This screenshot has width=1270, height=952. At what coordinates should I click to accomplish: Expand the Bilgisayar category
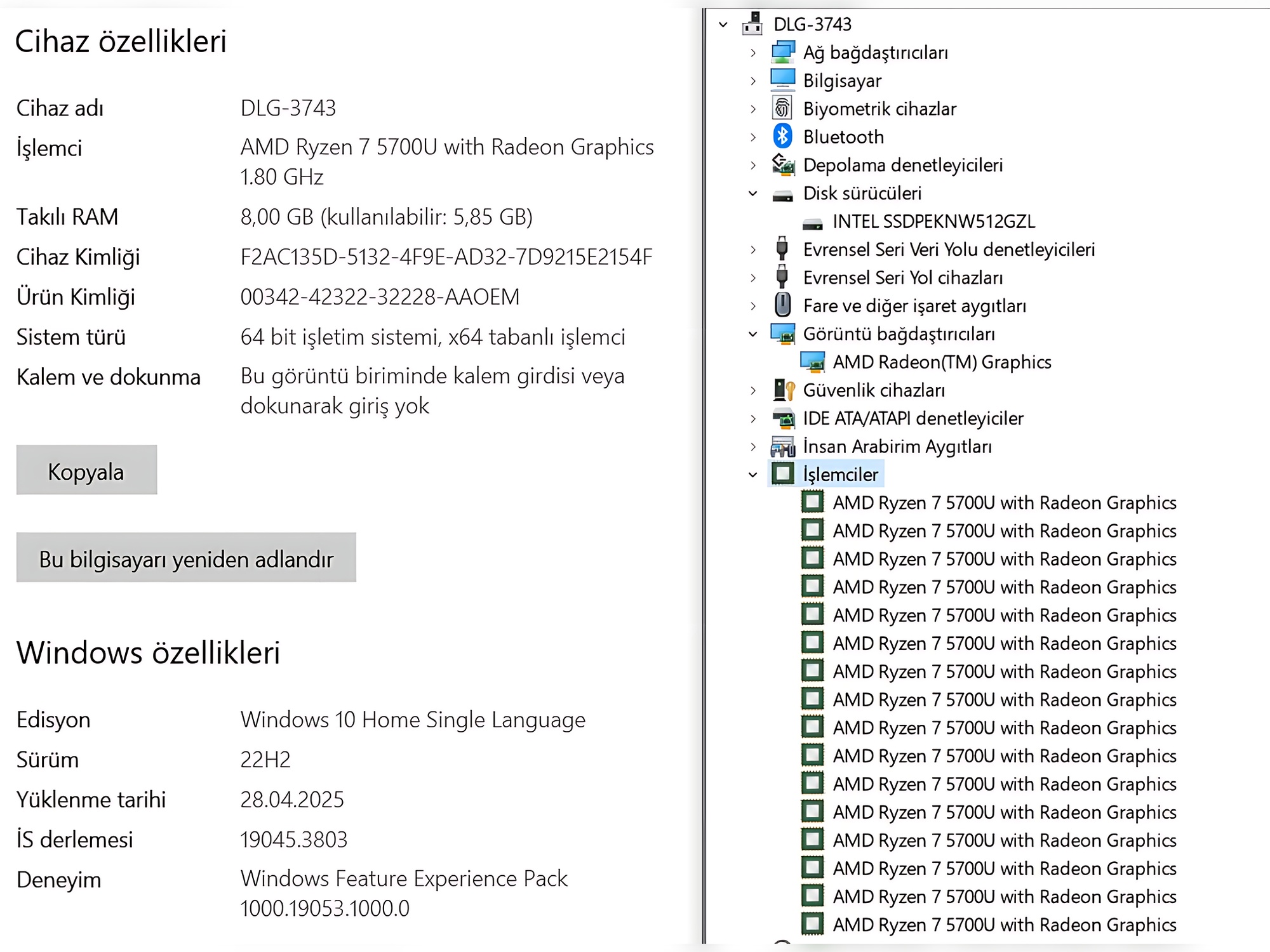coord(753,81)
